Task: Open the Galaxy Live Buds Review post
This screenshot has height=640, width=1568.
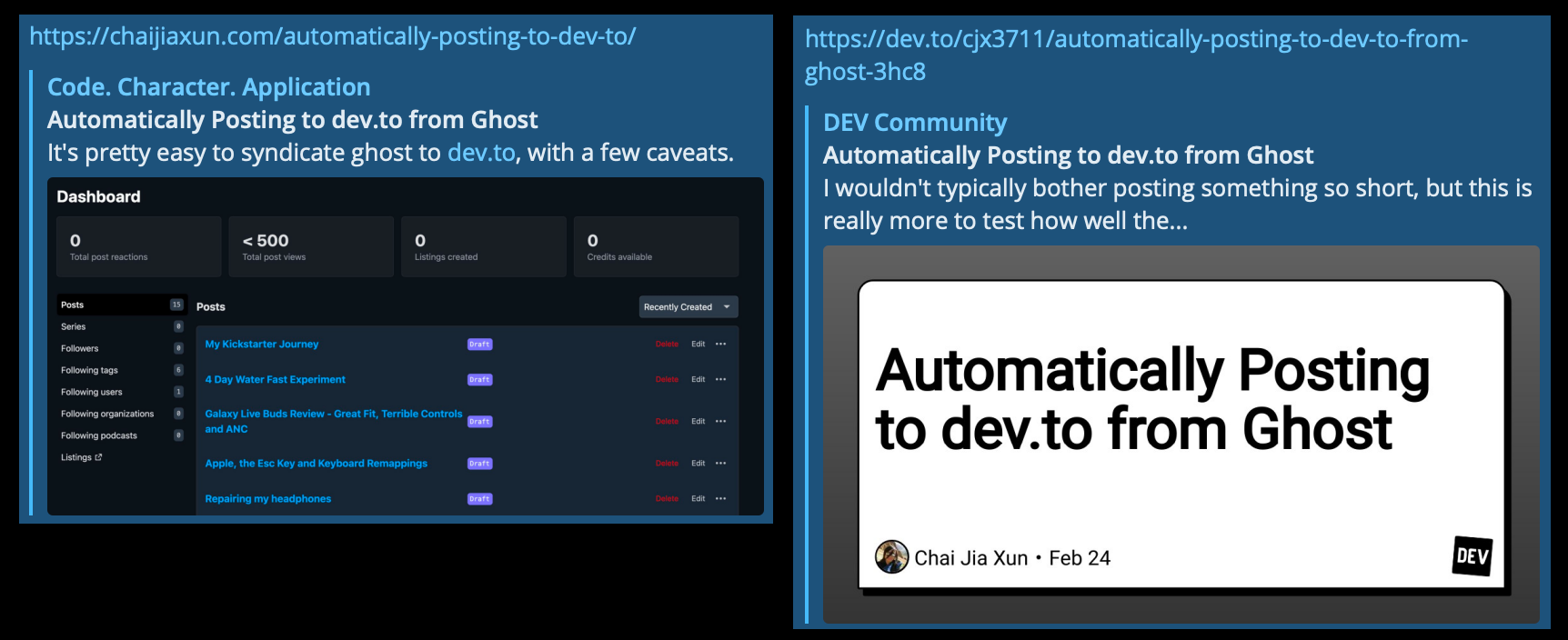Action: [x=333, y=421]
